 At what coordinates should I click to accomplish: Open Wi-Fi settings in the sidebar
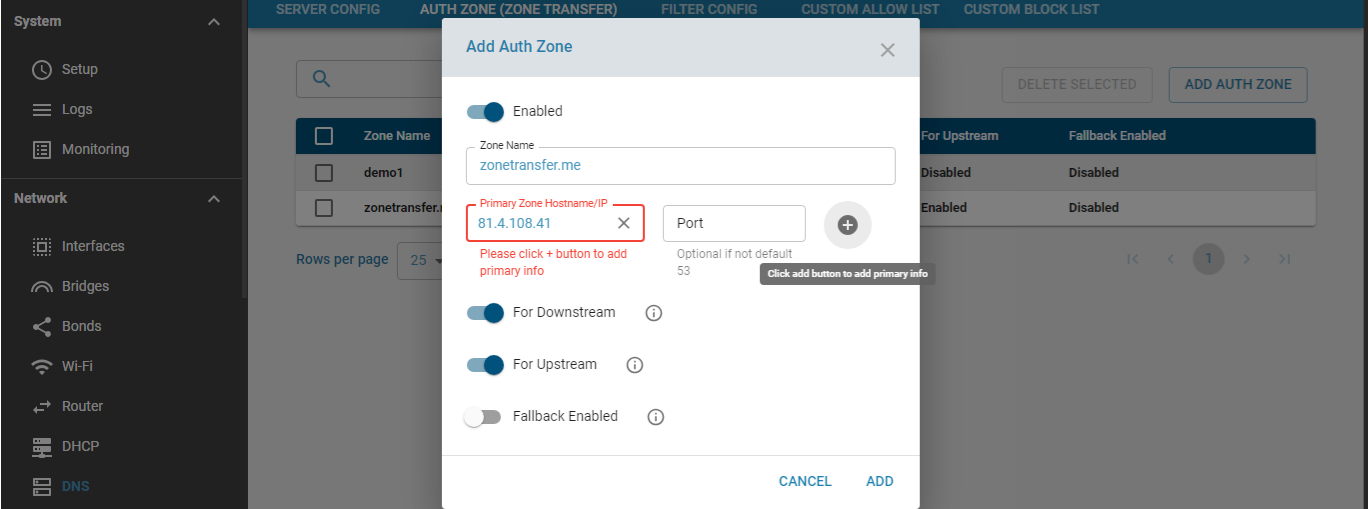tap(77, 366)
